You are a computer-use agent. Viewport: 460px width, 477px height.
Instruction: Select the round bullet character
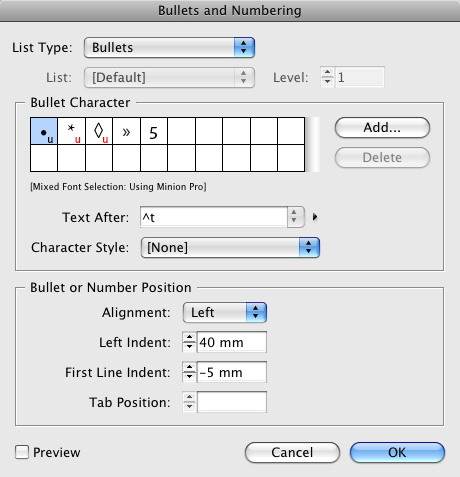tap(44, 131)
